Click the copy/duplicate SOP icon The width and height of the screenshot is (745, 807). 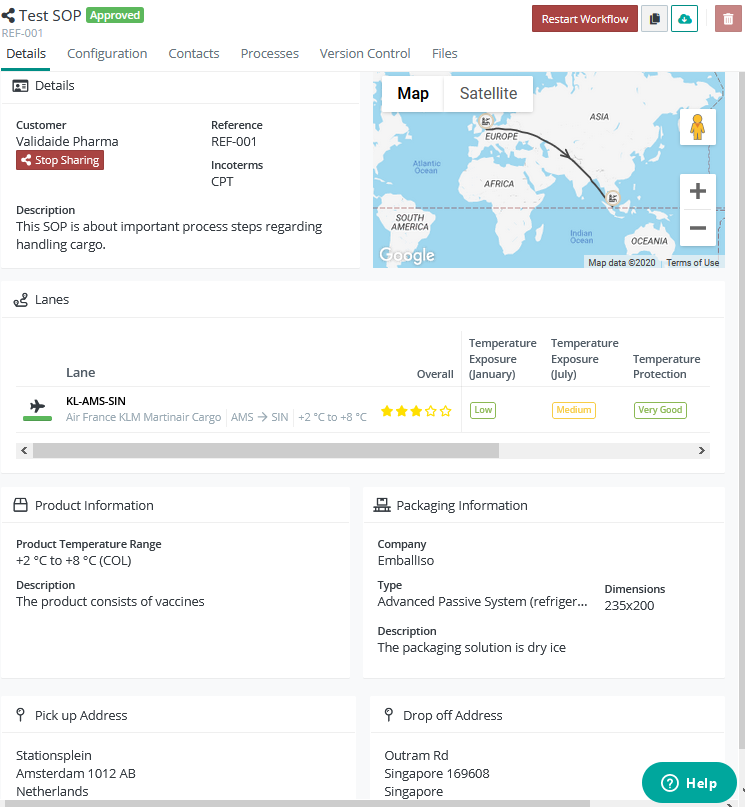click(x=655, y=18)
